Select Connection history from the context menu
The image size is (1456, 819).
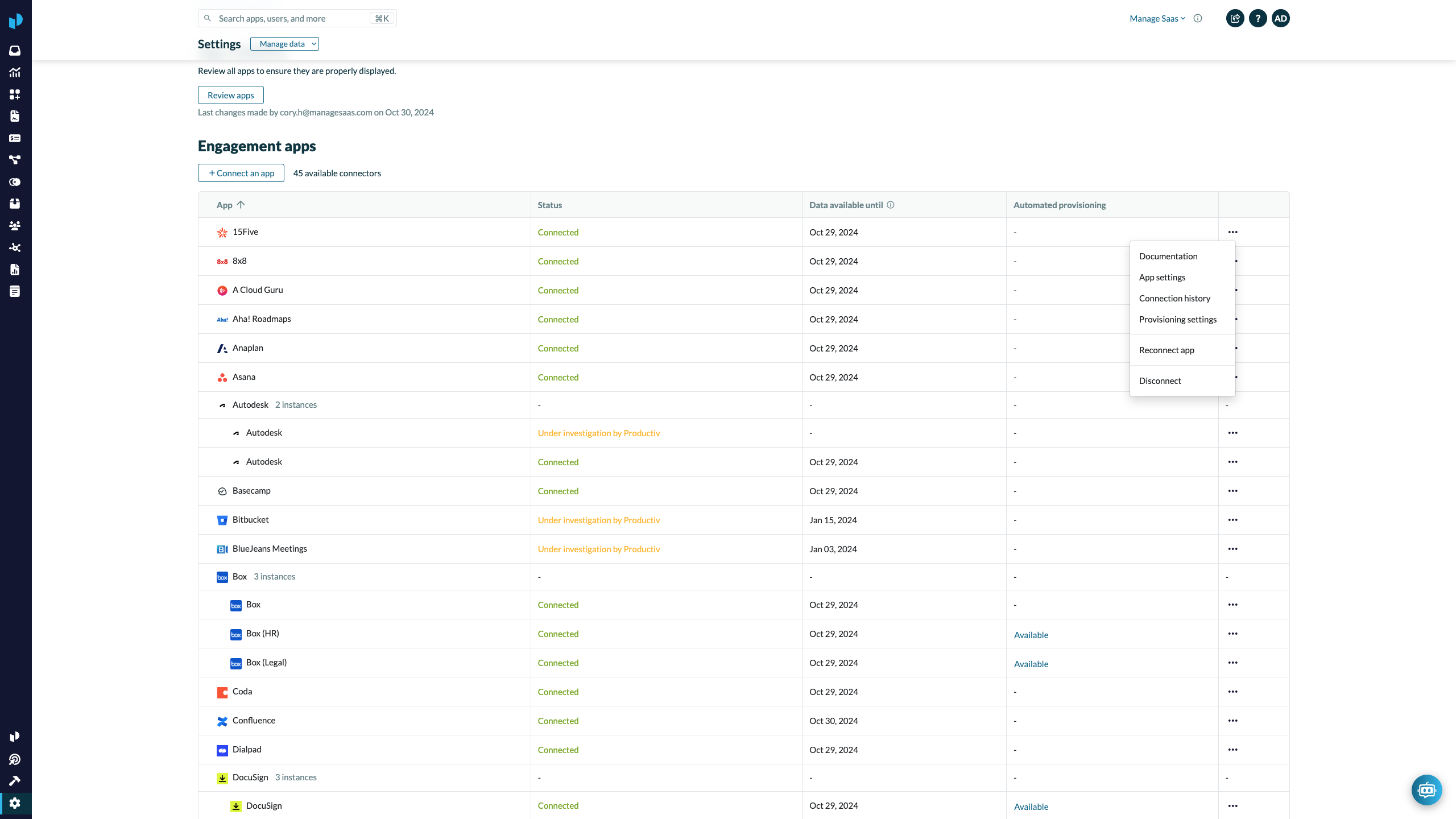tap(1174, 298)
